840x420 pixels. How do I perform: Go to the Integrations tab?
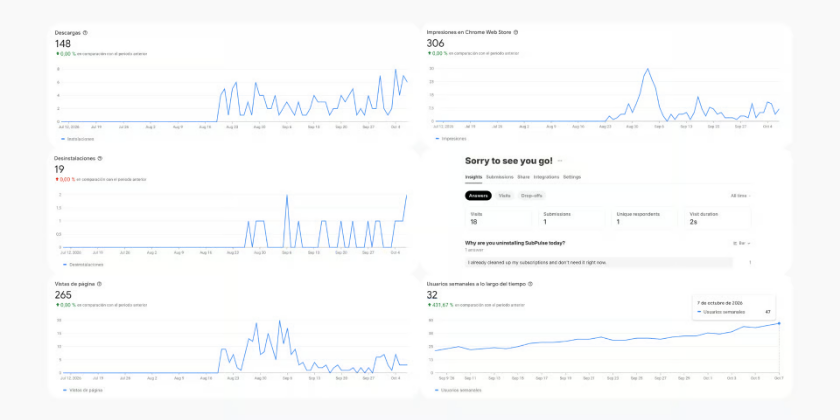pos(546,177)
